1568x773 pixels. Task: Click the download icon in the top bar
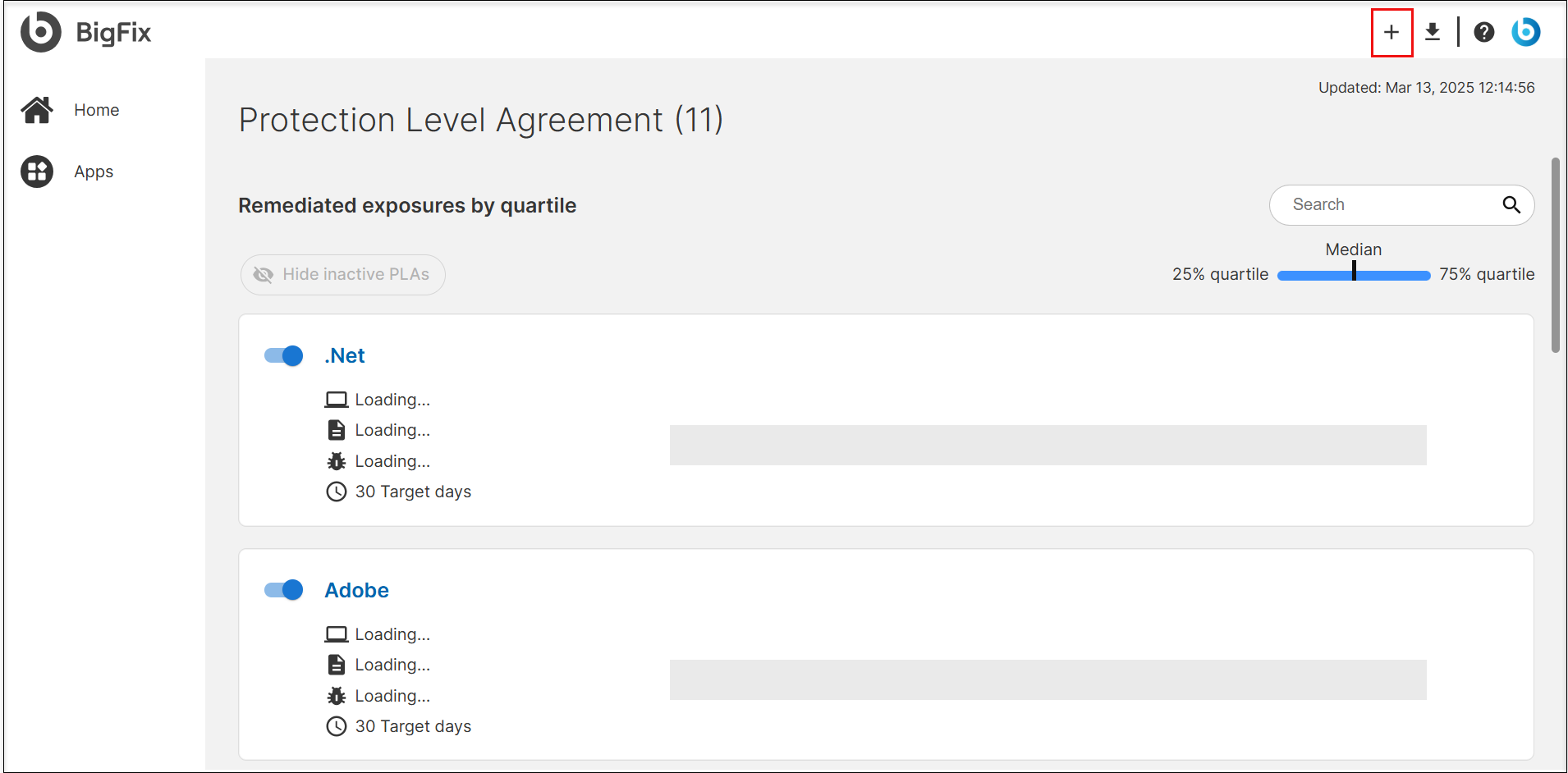pyautogui.click(x=1433, y=33)
